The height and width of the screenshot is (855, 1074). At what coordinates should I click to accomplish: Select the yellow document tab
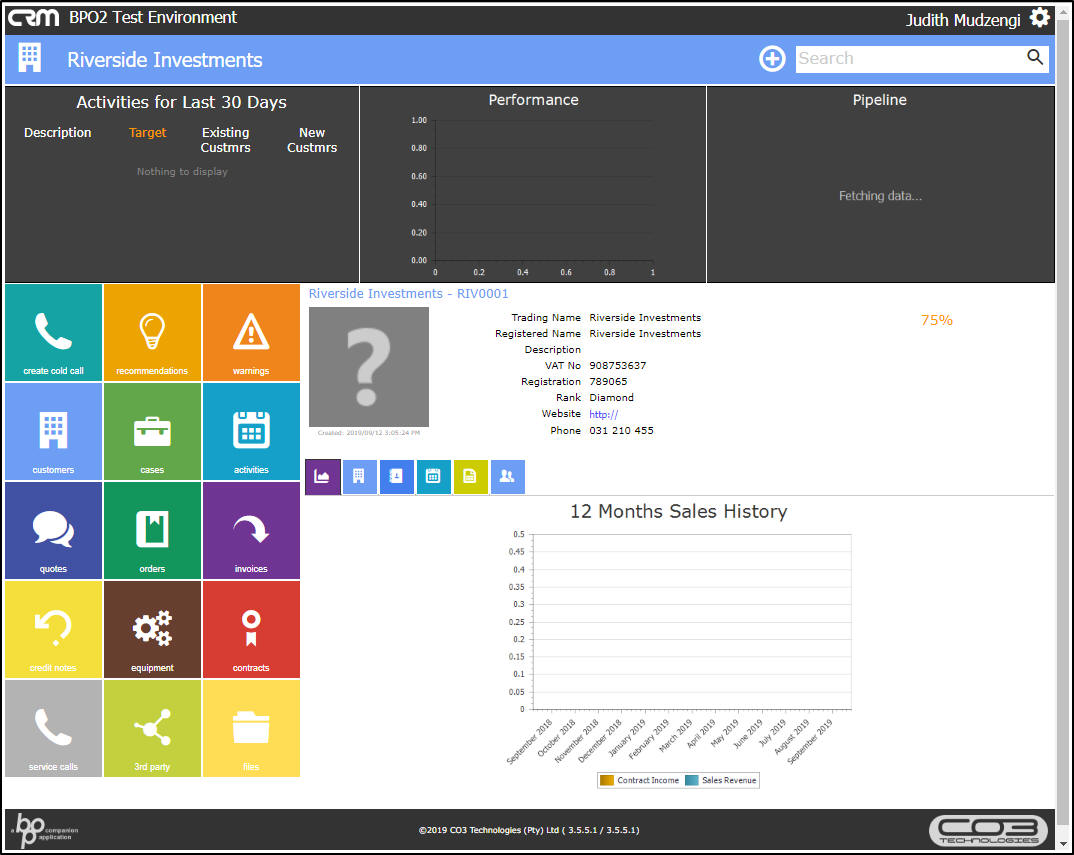(470, 477)
